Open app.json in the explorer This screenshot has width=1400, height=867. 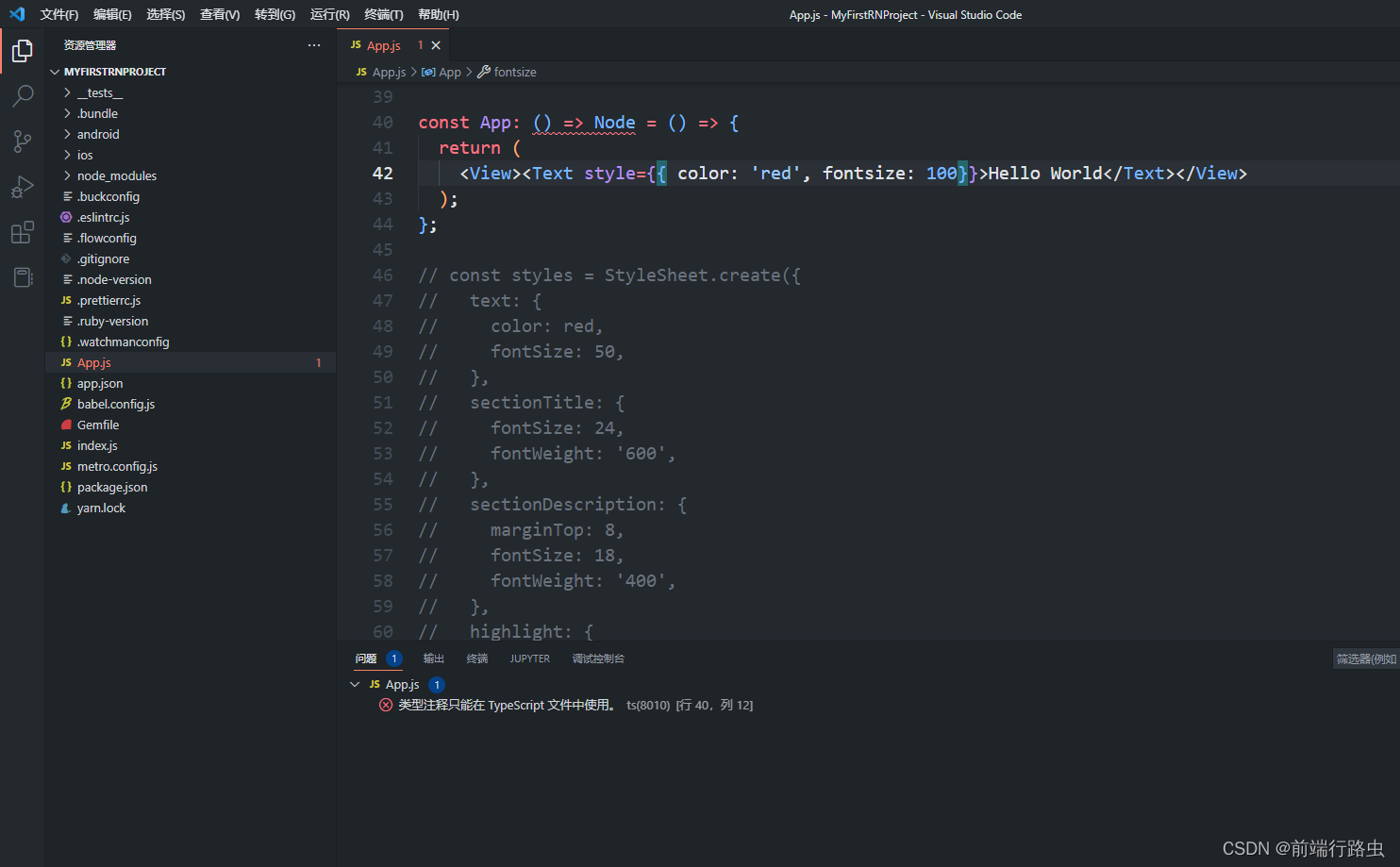(x=100, y=383)
